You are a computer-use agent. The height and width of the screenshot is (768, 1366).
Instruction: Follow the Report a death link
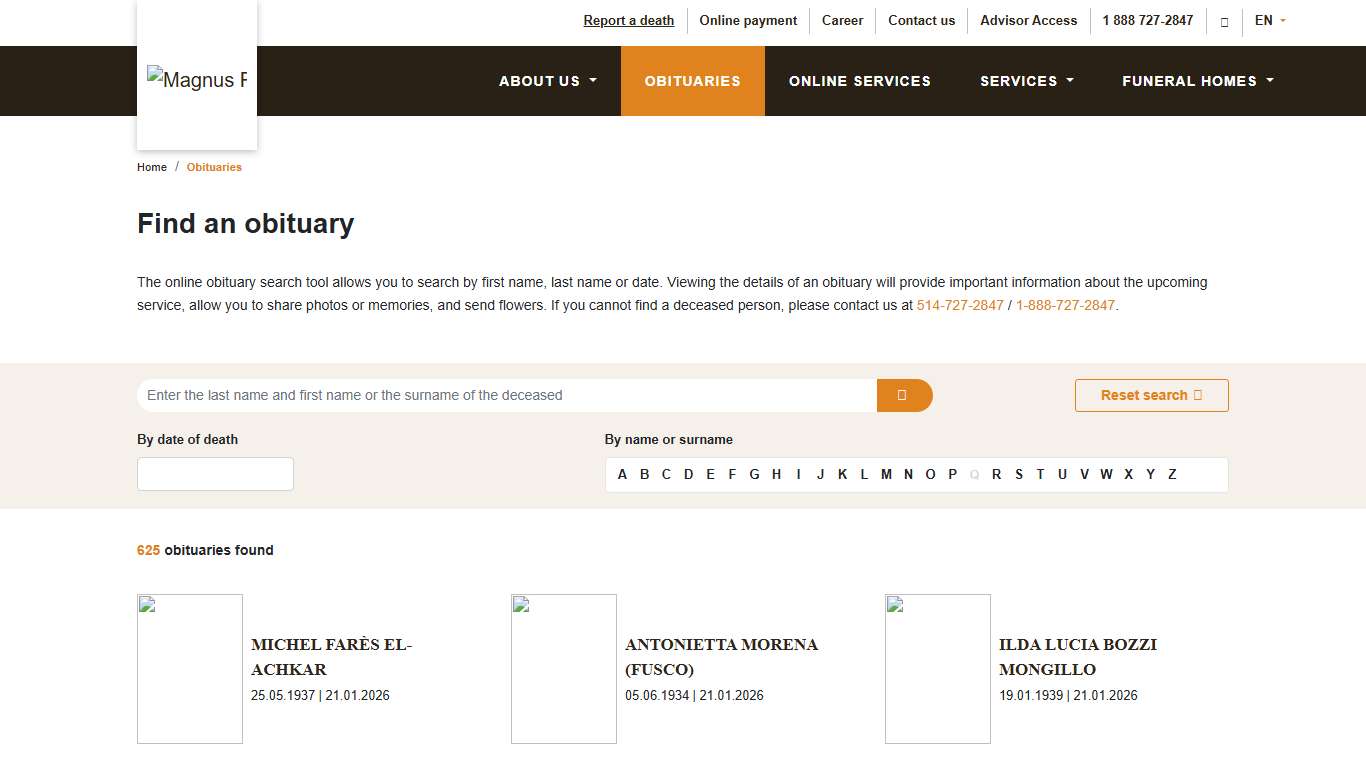628,21
